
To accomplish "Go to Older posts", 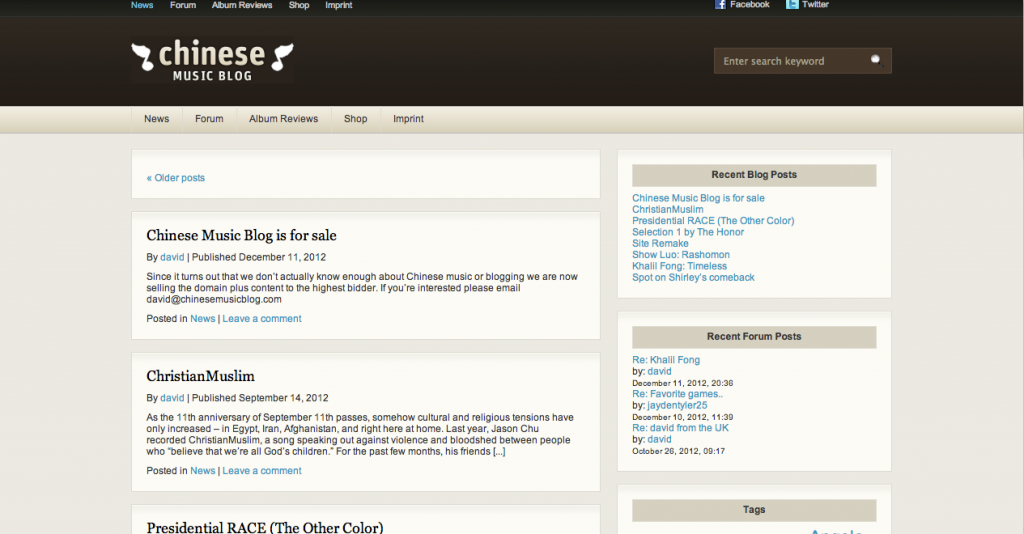I will 176,178.
